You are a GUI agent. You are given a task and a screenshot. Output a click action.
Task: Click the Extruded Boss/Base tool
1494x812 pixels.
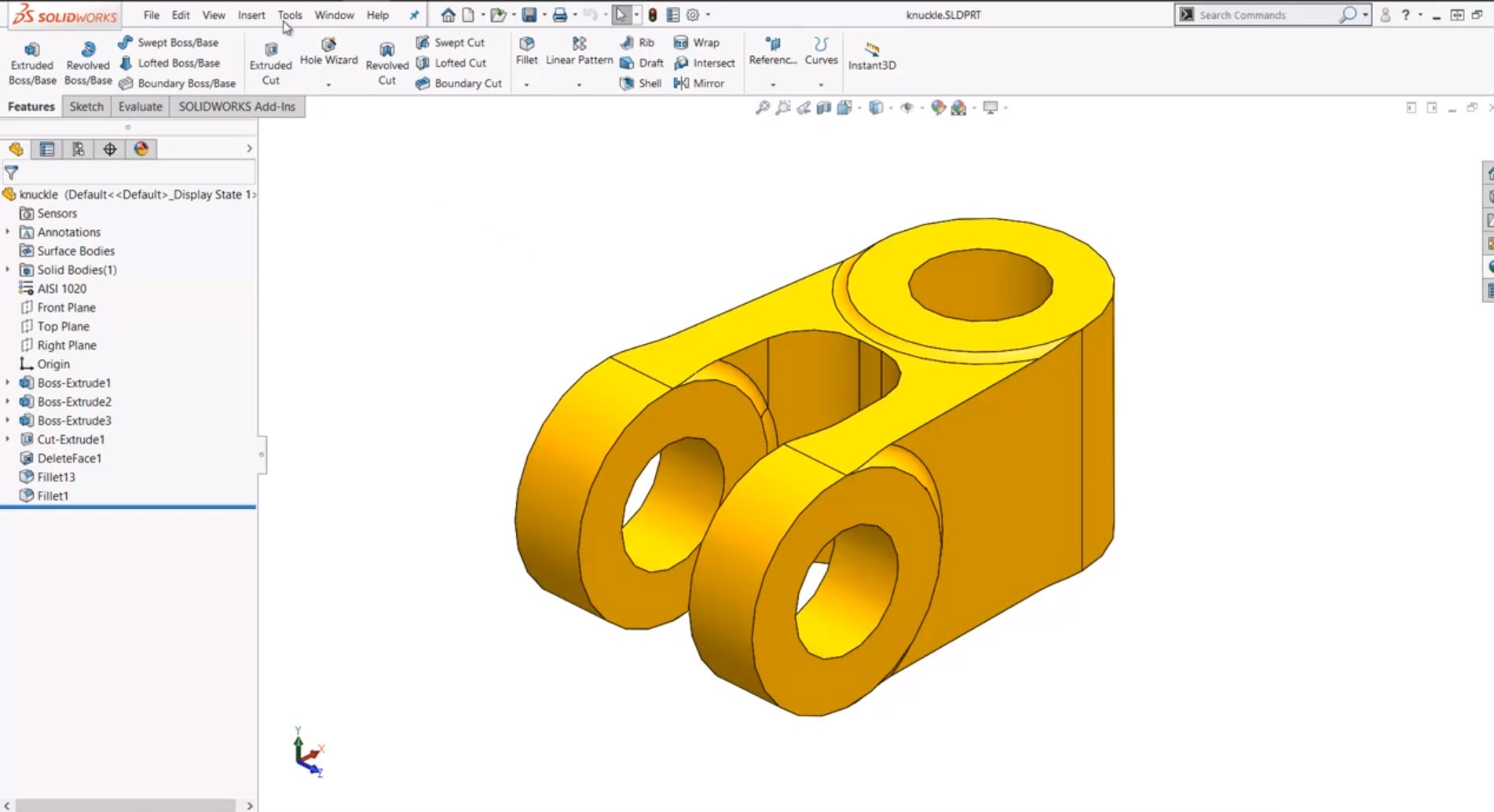(x=31, y=63)
